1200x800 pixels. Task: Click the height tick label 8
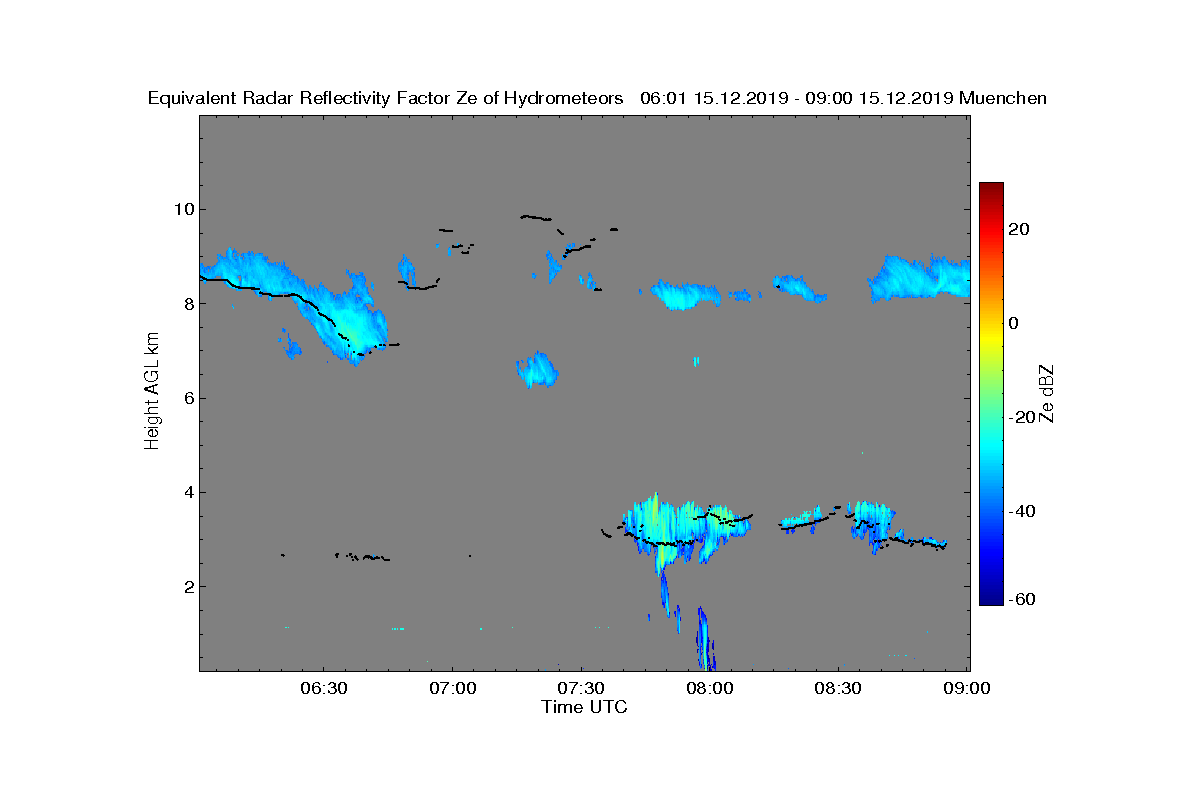tap(188, 303)
